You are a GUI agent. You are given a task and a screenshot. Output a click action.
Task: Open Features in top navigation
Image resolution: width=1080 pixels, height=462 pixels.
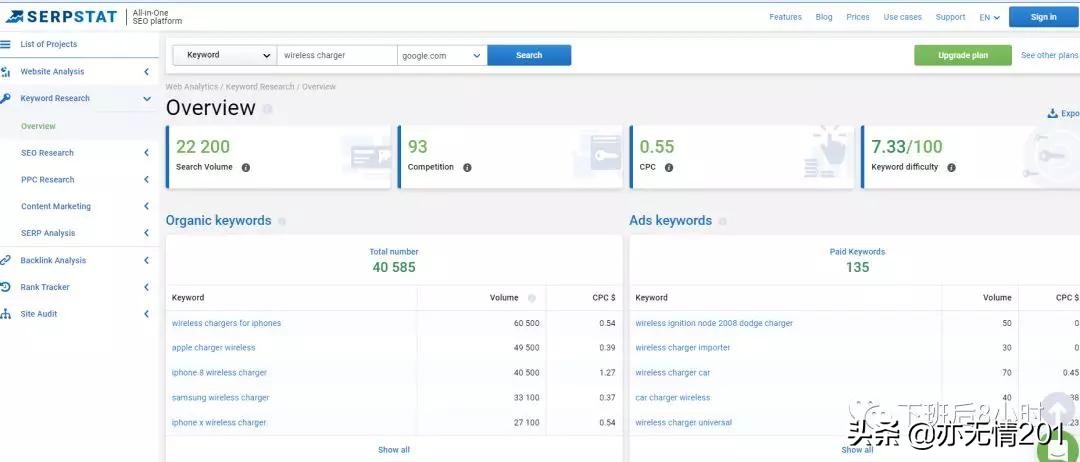tap(785, 17)
